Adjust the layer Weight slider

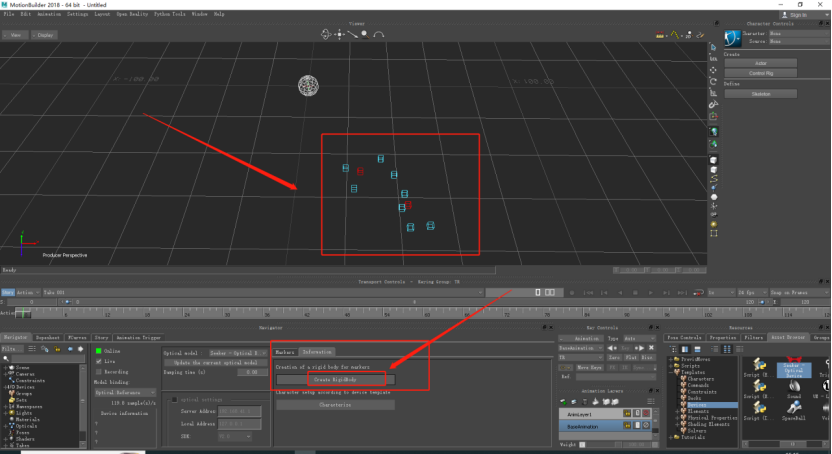point(600,444)
